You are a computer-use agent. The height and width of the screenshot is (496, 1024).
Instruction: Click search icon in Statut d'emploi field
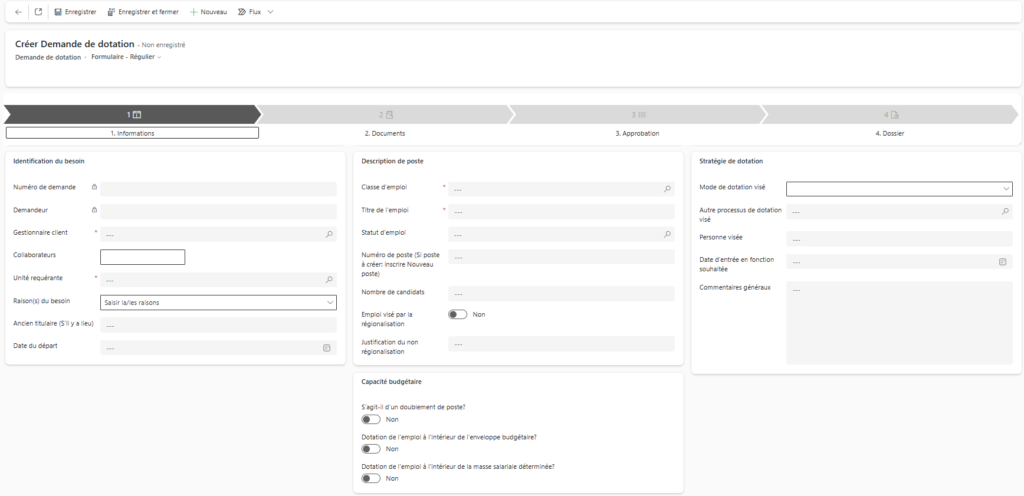pyautogui.click(x=667, y=234)
